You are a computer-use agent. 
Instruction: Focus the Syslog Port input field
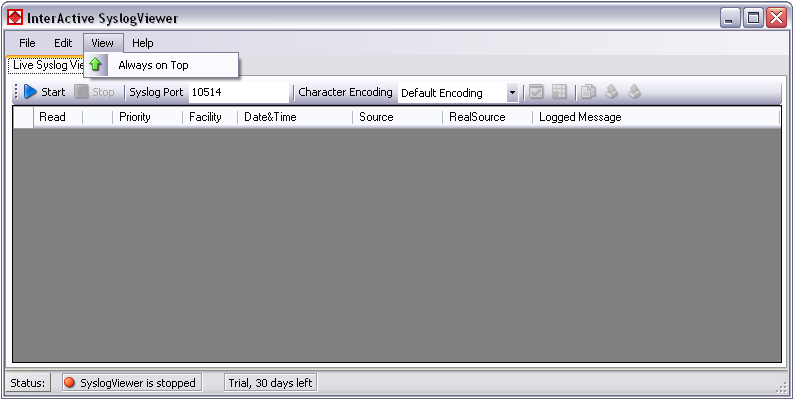coord(237,93)
